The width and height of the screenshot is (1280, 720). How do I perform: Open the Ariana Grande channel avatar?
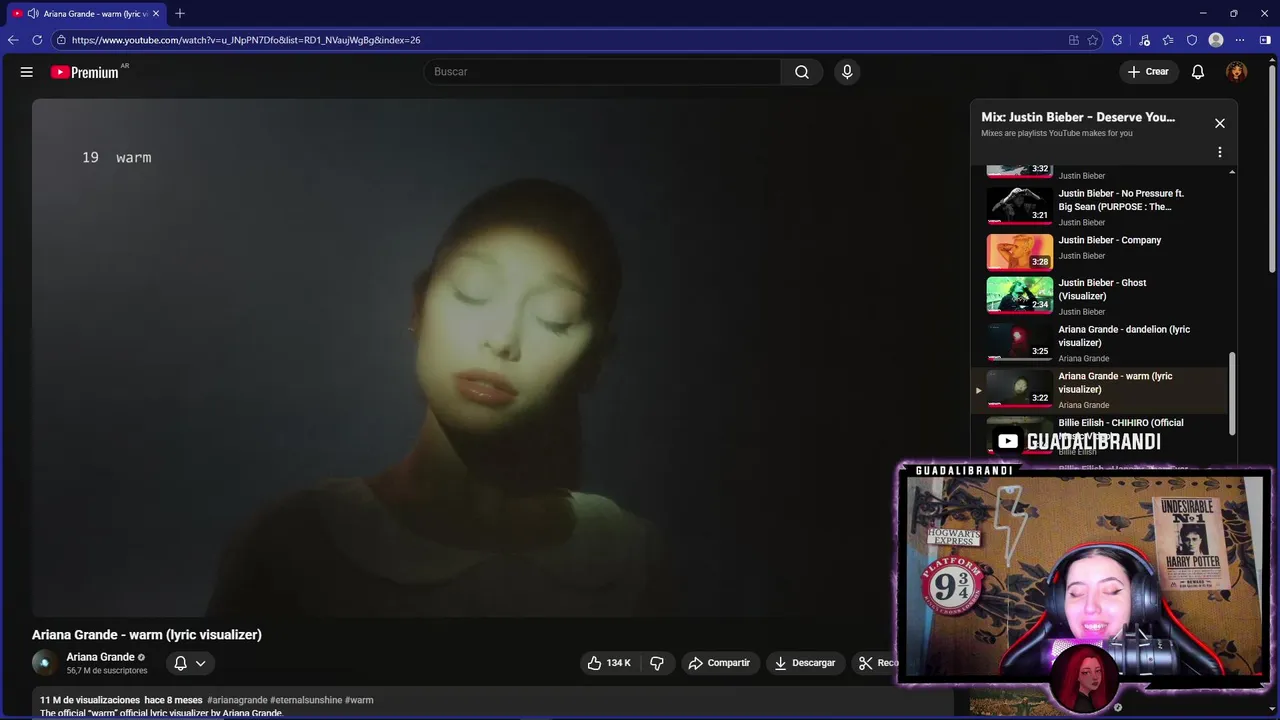tap(44, 663)
